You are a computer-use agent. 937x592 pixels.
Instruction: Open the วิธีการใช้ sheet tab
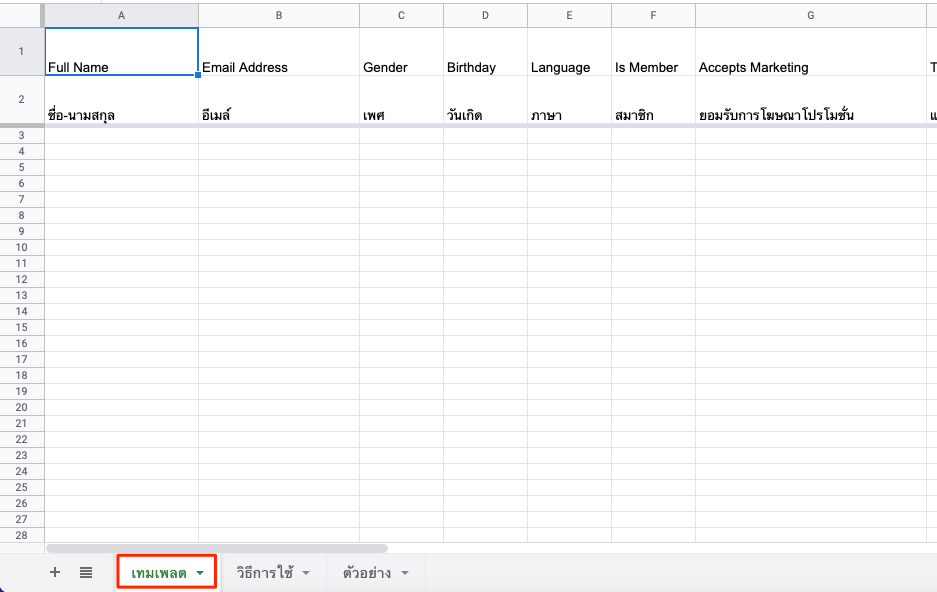click(x=265, y=573)
